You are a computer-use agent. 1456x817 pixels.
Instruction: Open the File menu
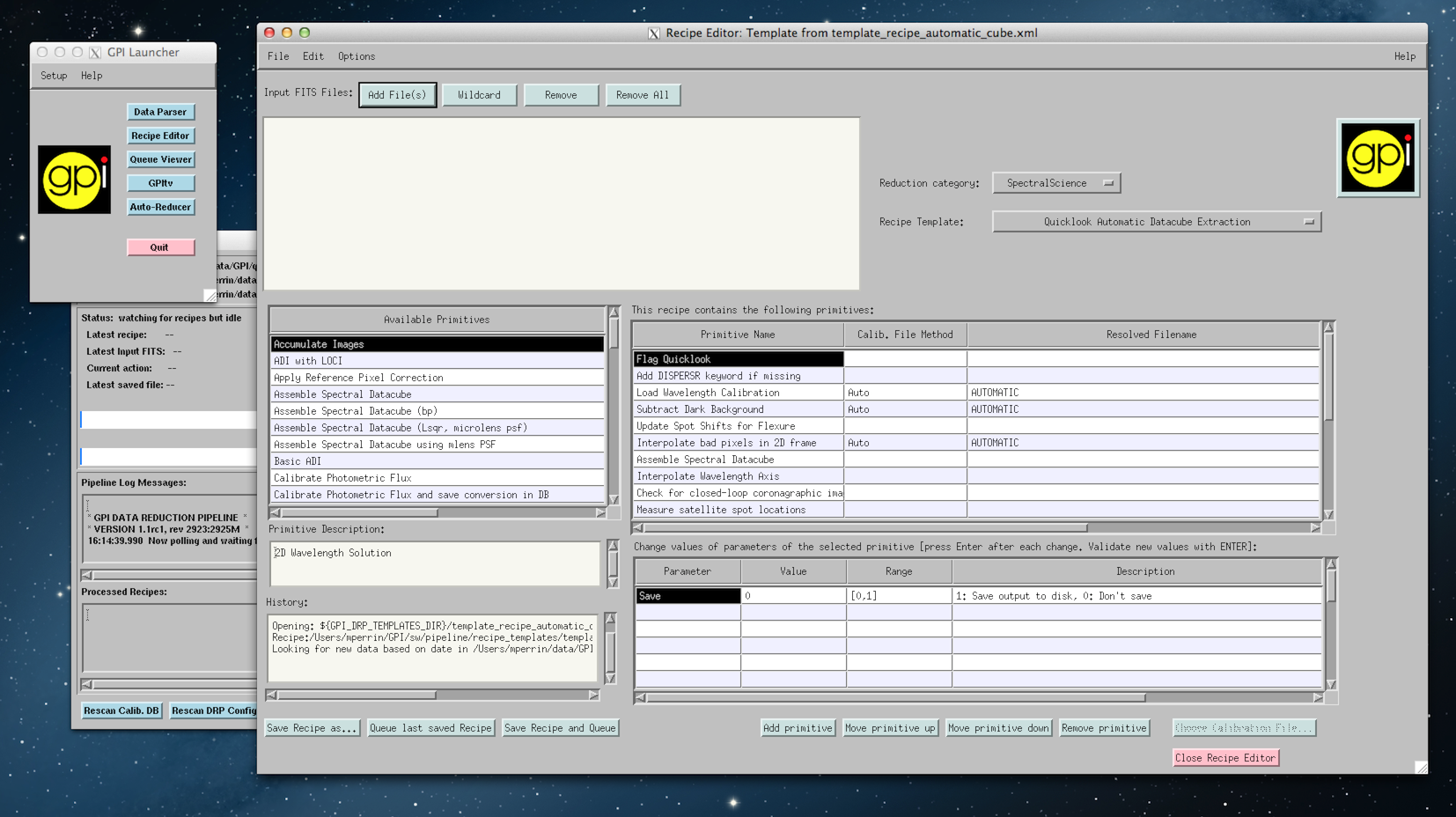tap(278, 56)
